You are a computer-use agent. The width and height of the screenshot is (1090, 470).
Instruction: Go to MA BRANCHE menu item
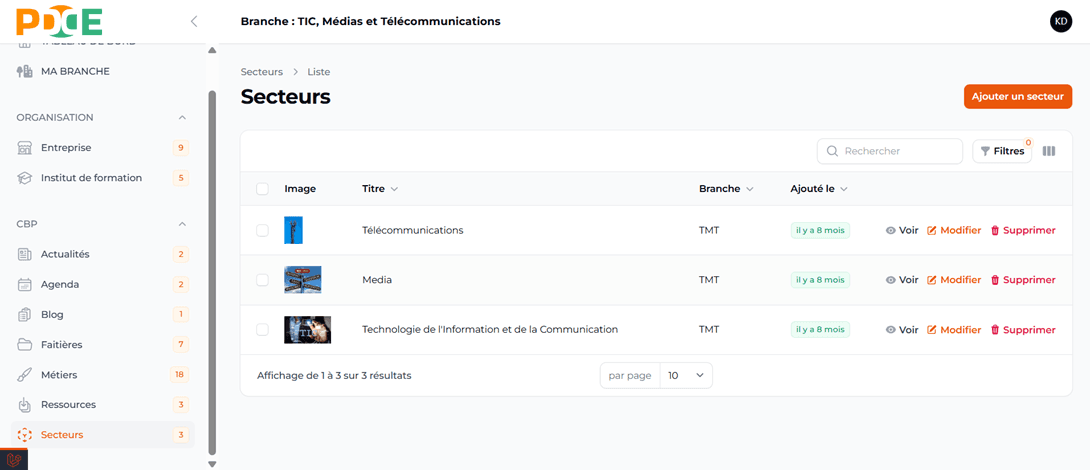point(75,72)
